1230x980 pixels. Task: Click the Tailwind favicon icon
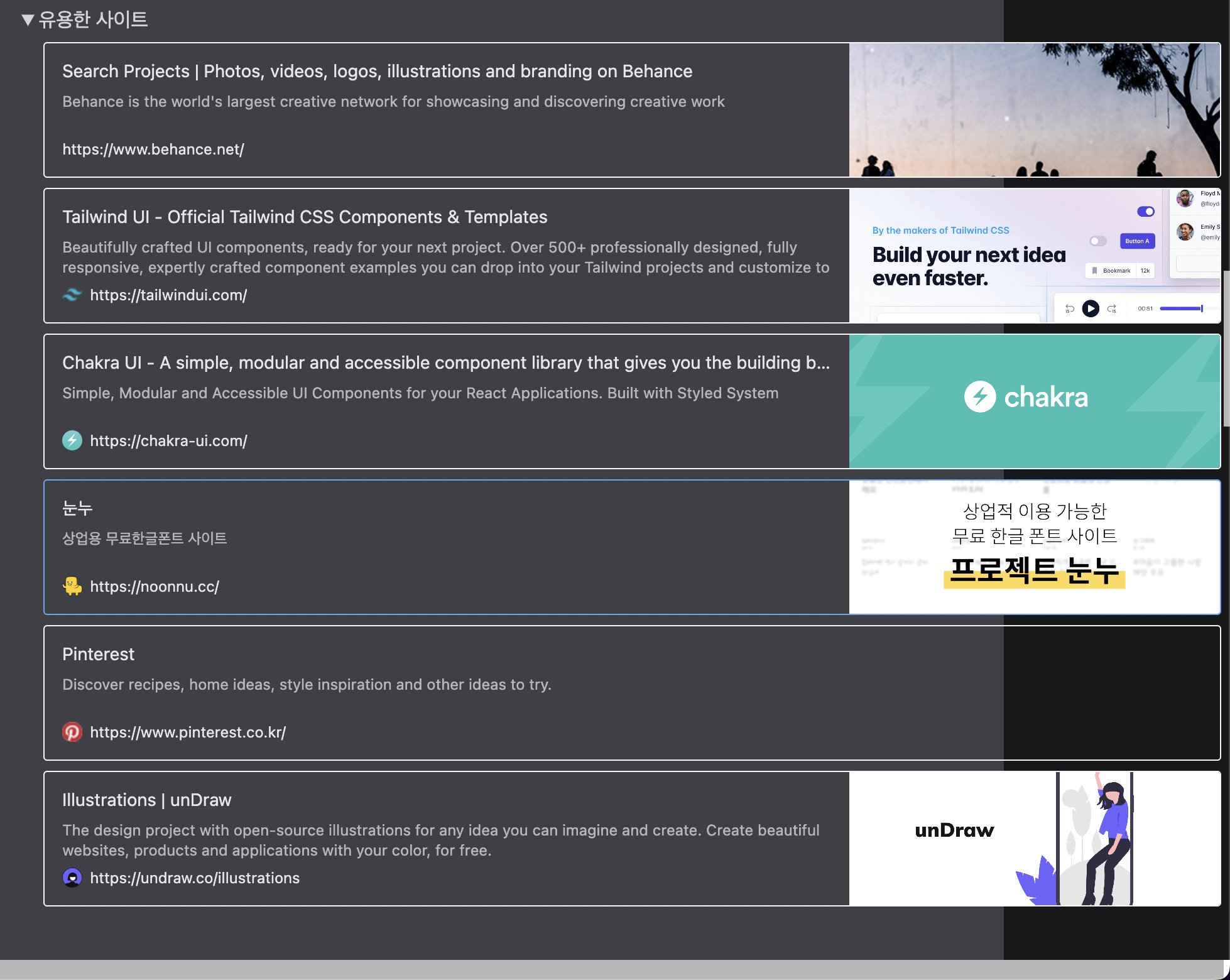(x=72, y=295)
